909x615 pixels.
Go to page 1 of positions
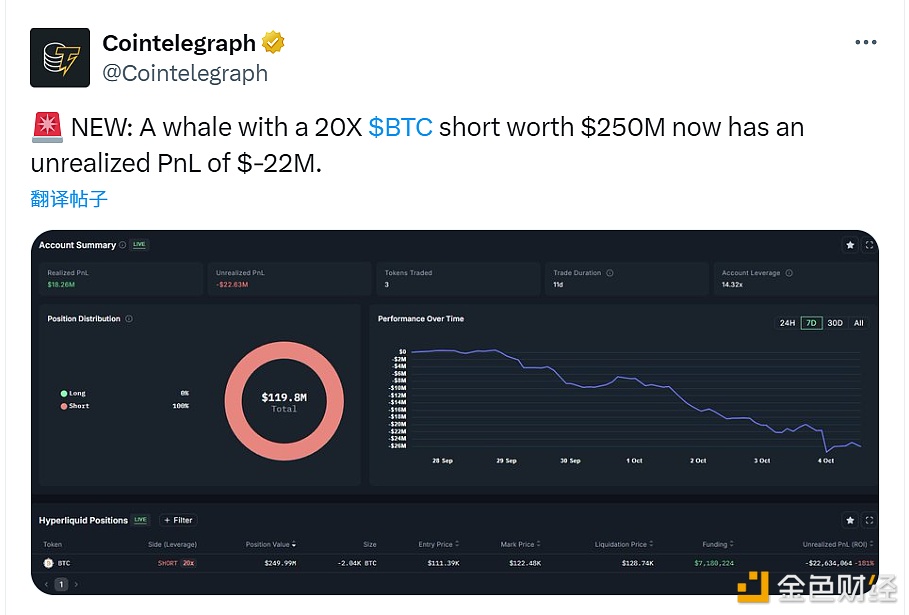coord(61,584)
